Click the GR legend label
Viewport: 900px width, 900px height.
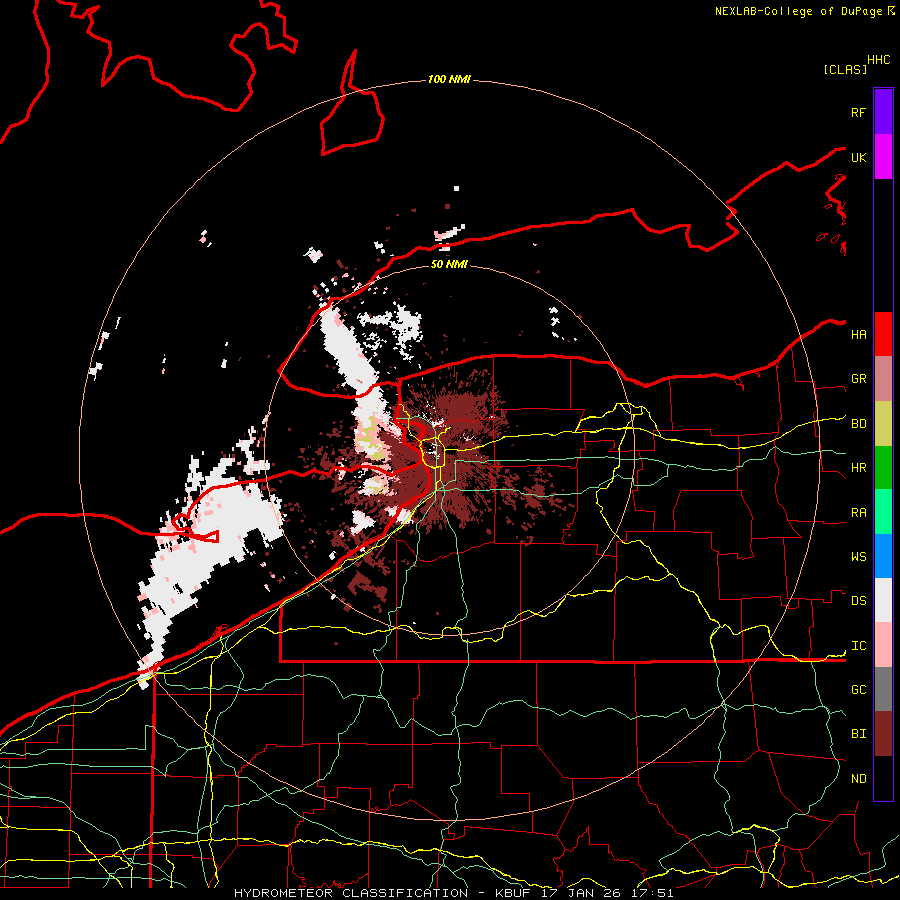[x=858, y=379]
